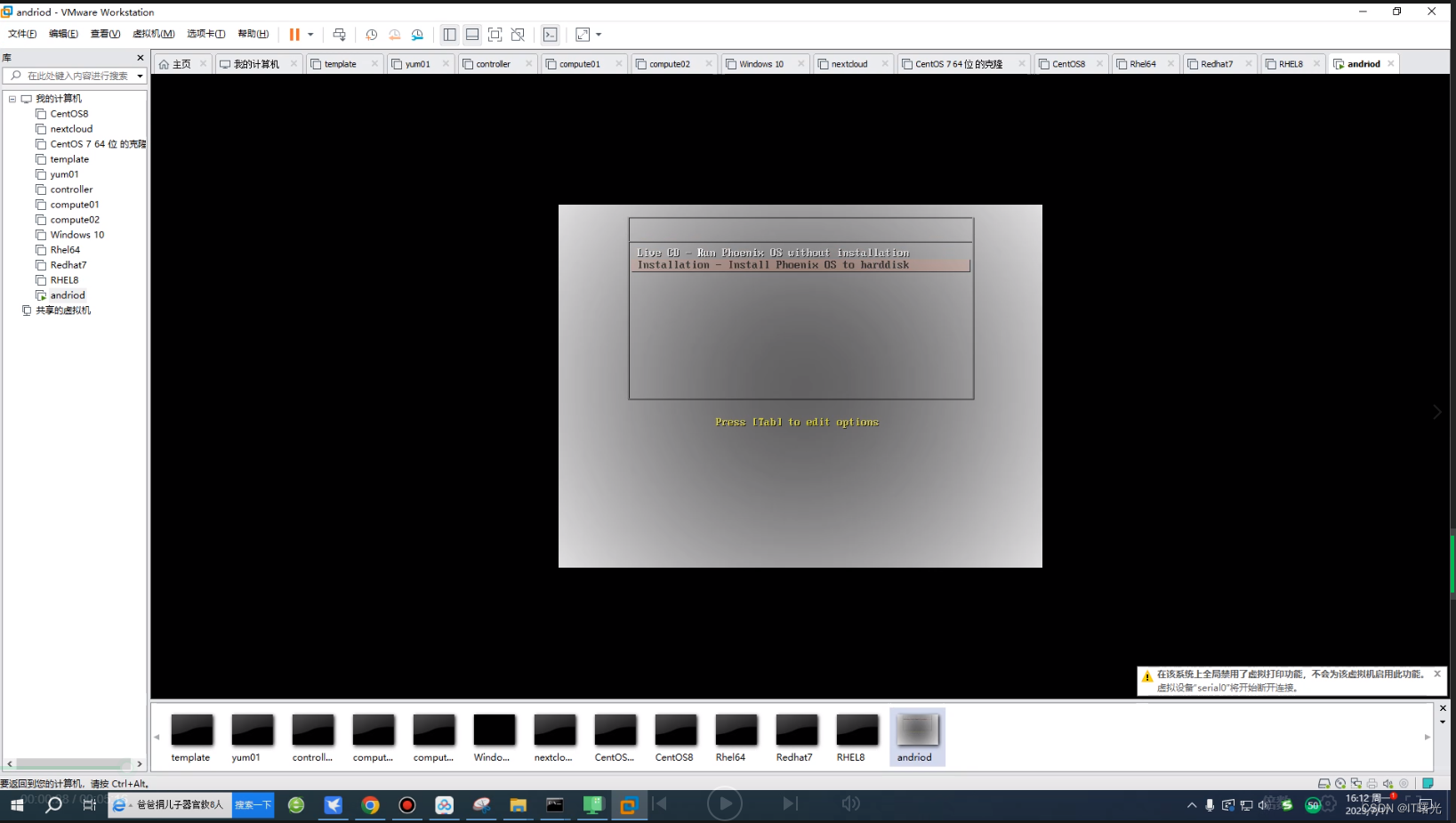The width and height of the screenshot is (1456, 823).
Task: Open the andriod VM thumbnail
Action: click(x=917, y=738)
